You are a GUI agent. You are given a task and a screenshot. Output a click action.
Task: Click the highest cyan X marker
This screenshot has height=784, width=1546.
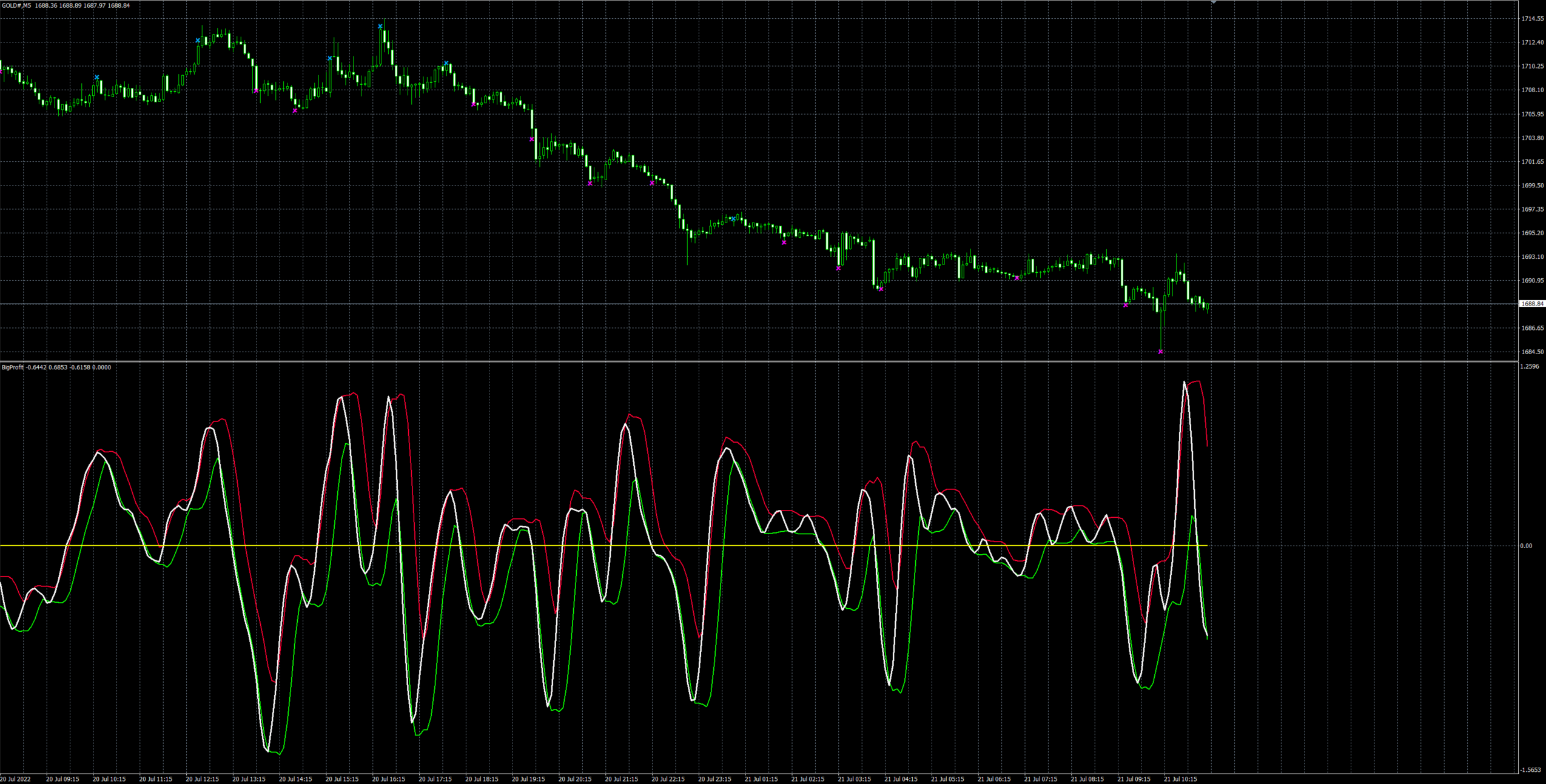pyautogui.click(x=380, y=27)
